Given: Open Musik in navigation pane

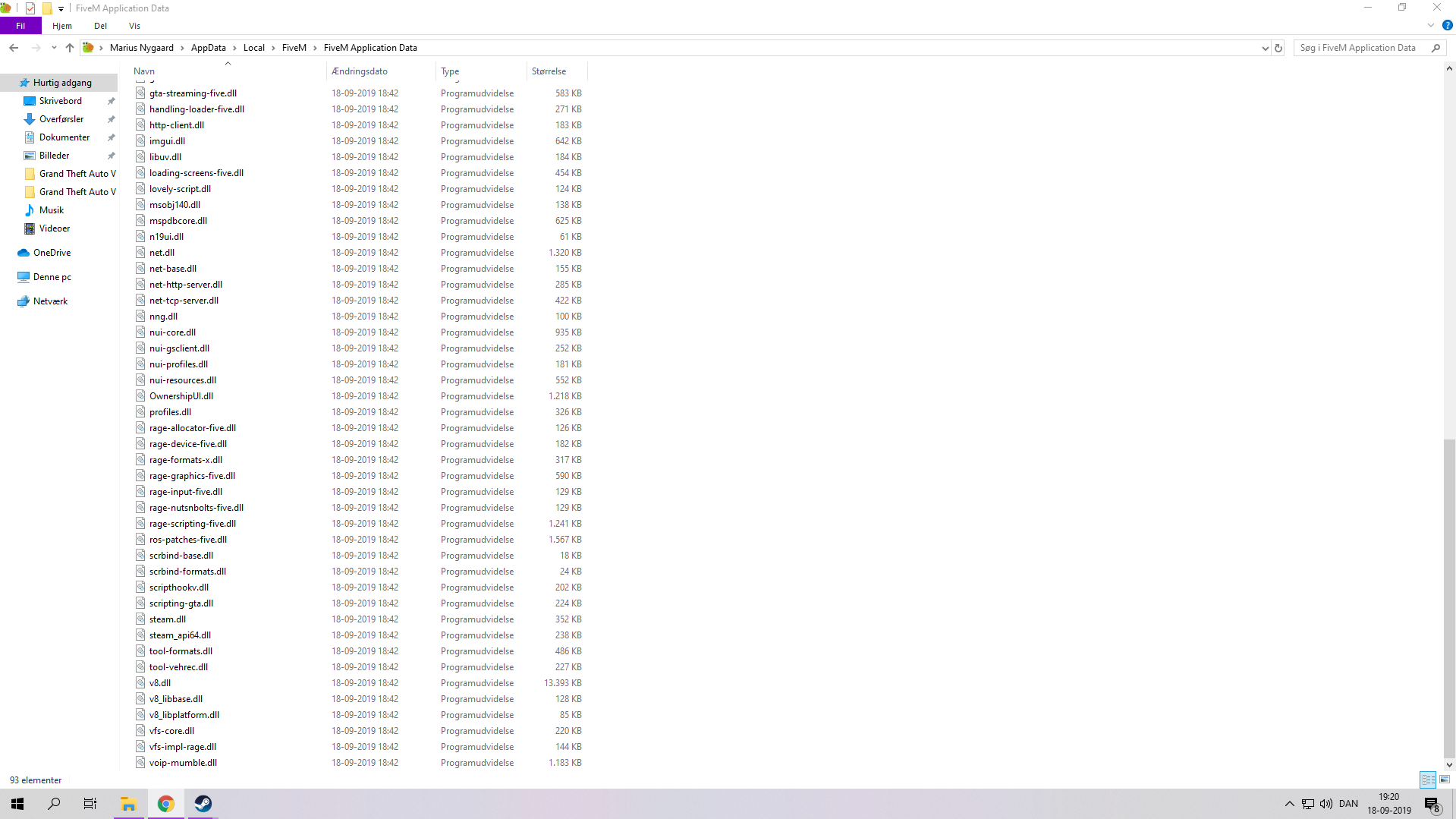Looking at the screenshot, I should pyautogui.click(x=52, y=210).
